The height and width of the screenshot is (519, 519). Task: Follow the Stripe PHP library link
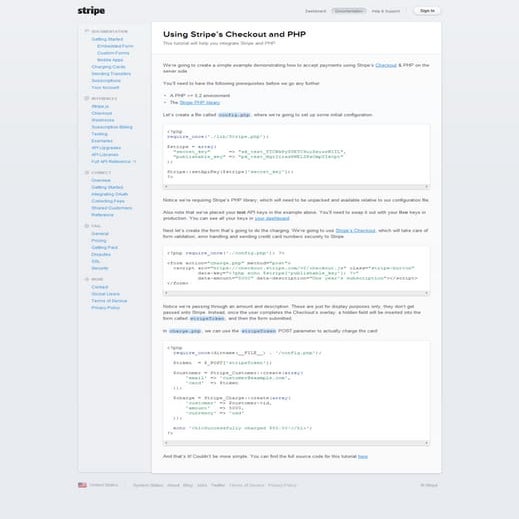pyautogui.click(x=200, y=102)
